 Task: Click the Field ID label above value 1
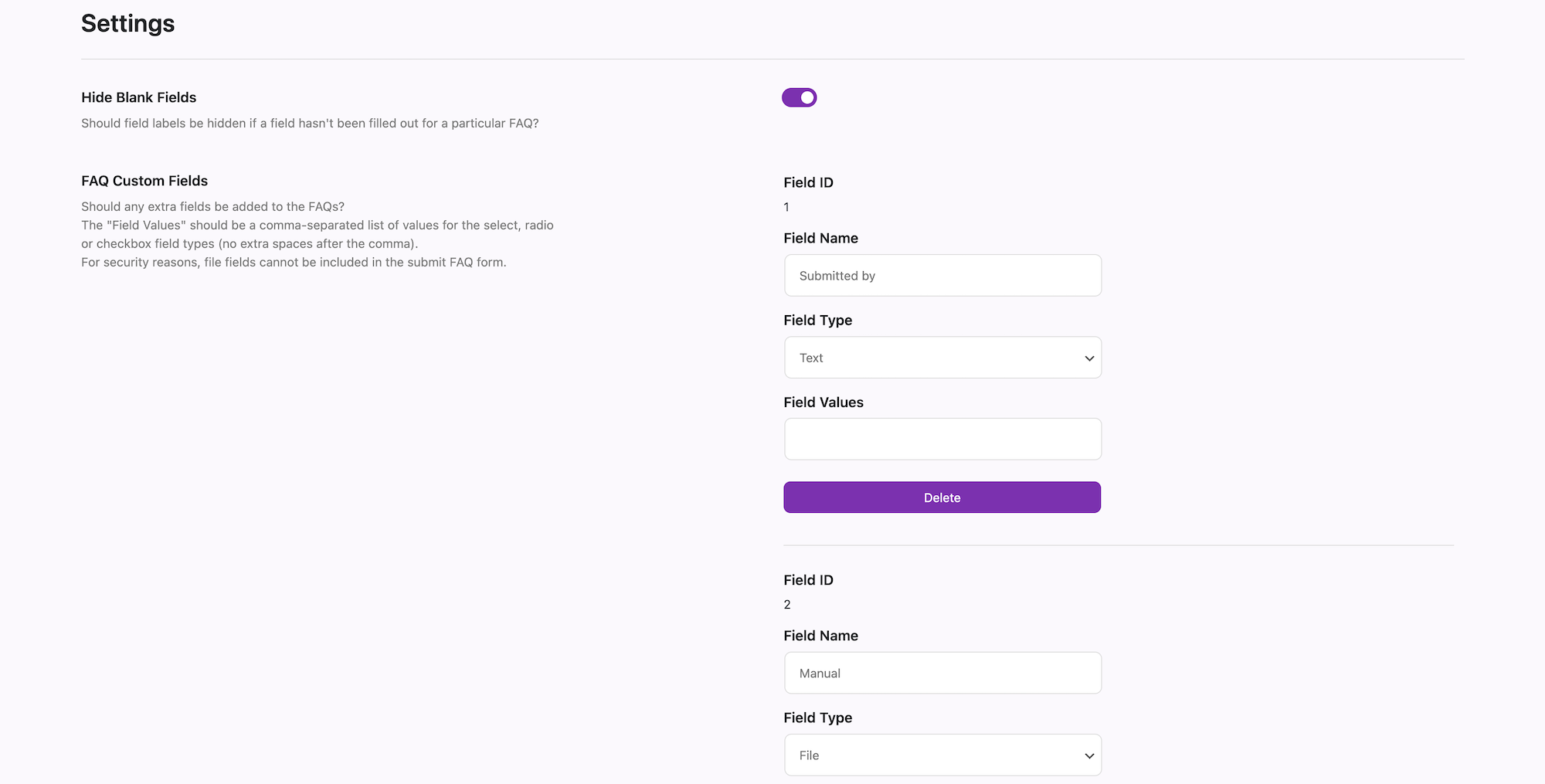click(x=808, y=182)
